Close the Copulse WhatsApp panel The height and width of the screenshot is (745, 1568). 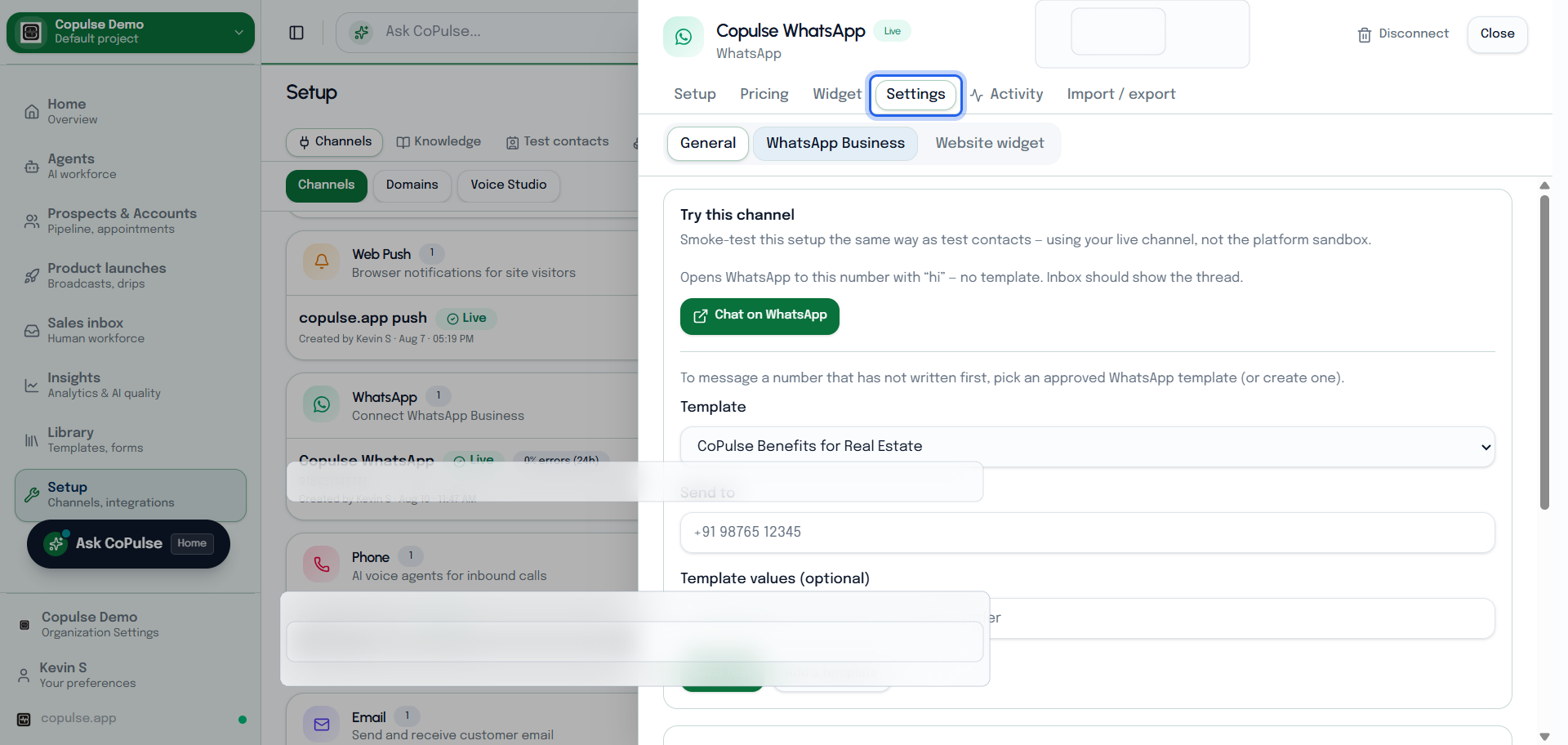click(1497, 34)
